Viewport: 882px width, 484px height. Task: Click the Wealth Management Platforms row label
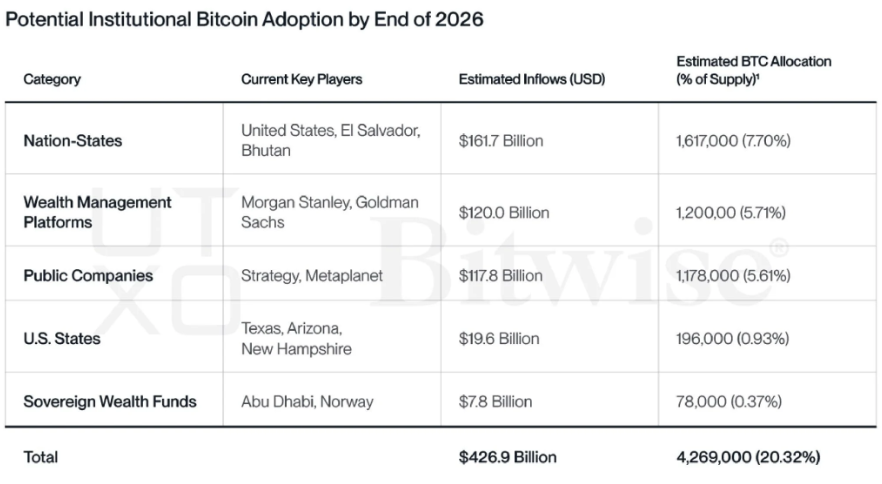(97, 212)
